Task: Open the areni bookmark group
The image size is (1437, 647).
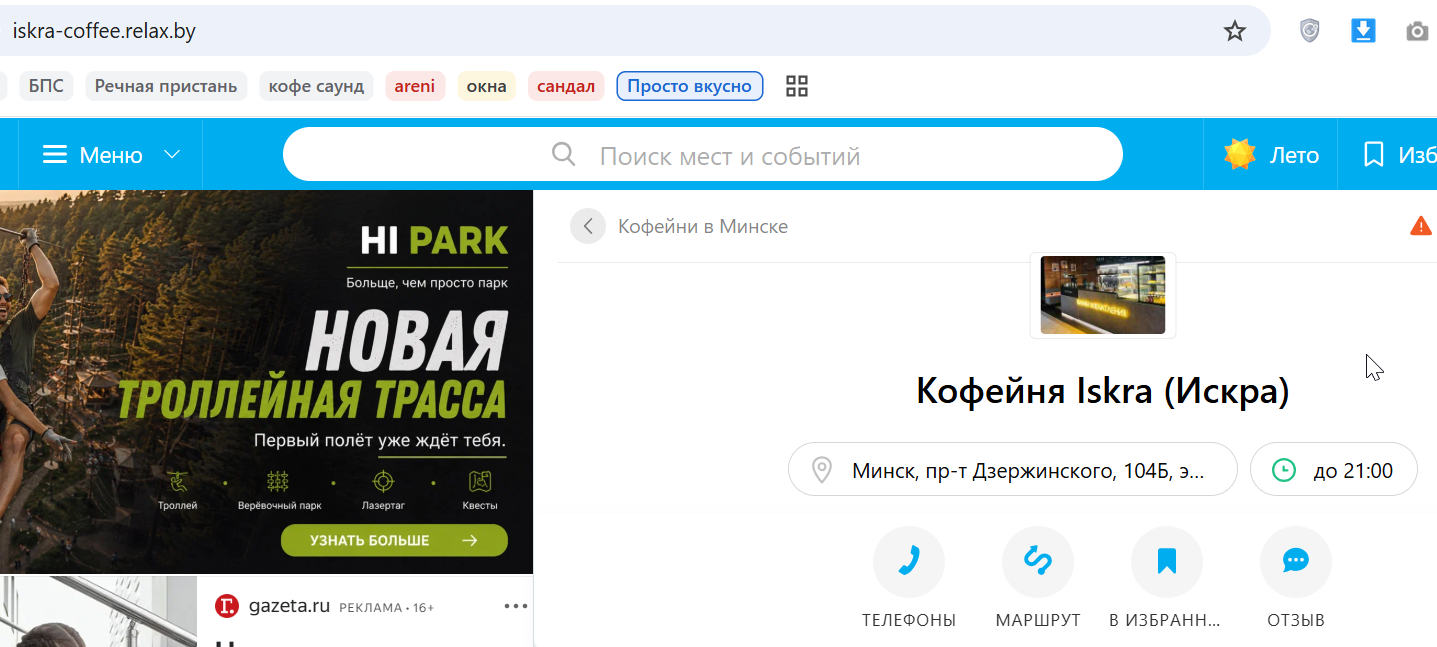Action: (415, 86)
